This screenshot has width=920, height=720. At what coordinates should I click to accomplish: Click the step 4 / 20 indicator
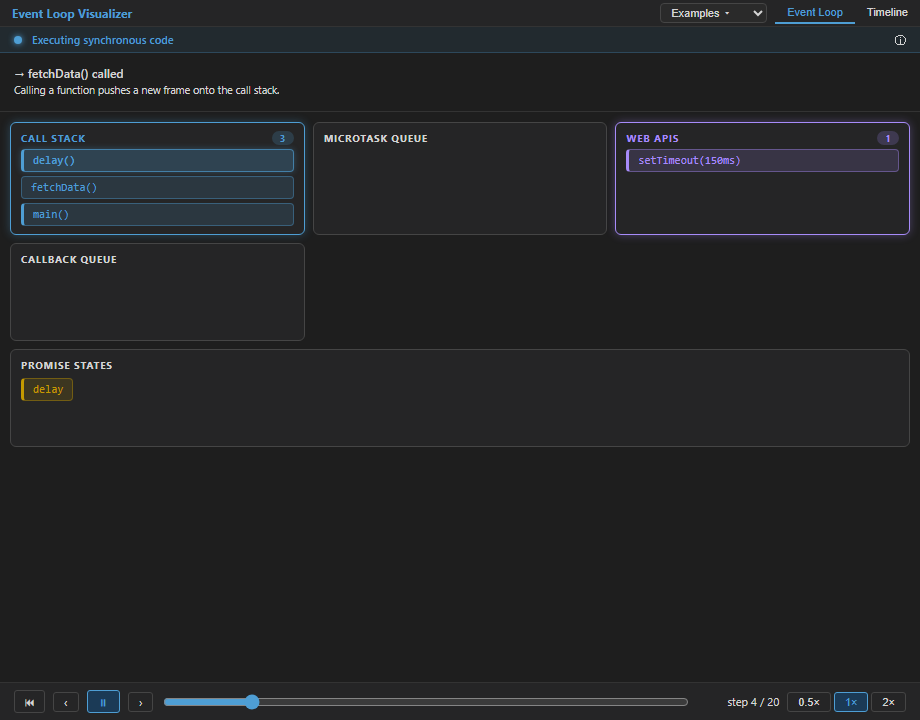click(x=753, y=702)
